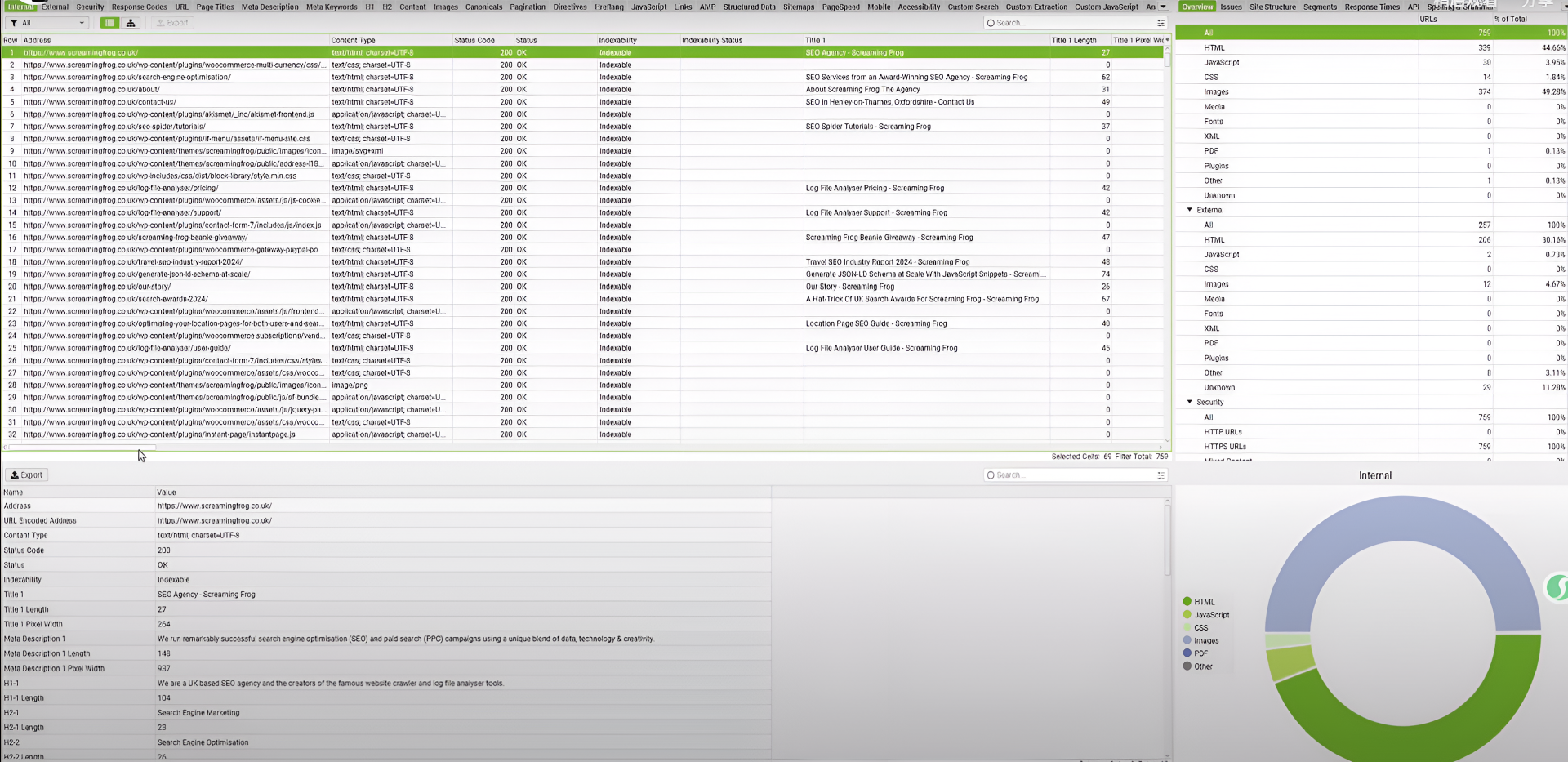The image size is (1568, 762).
Task: Sort by Indexability Status column header
Action: [742, 40]
